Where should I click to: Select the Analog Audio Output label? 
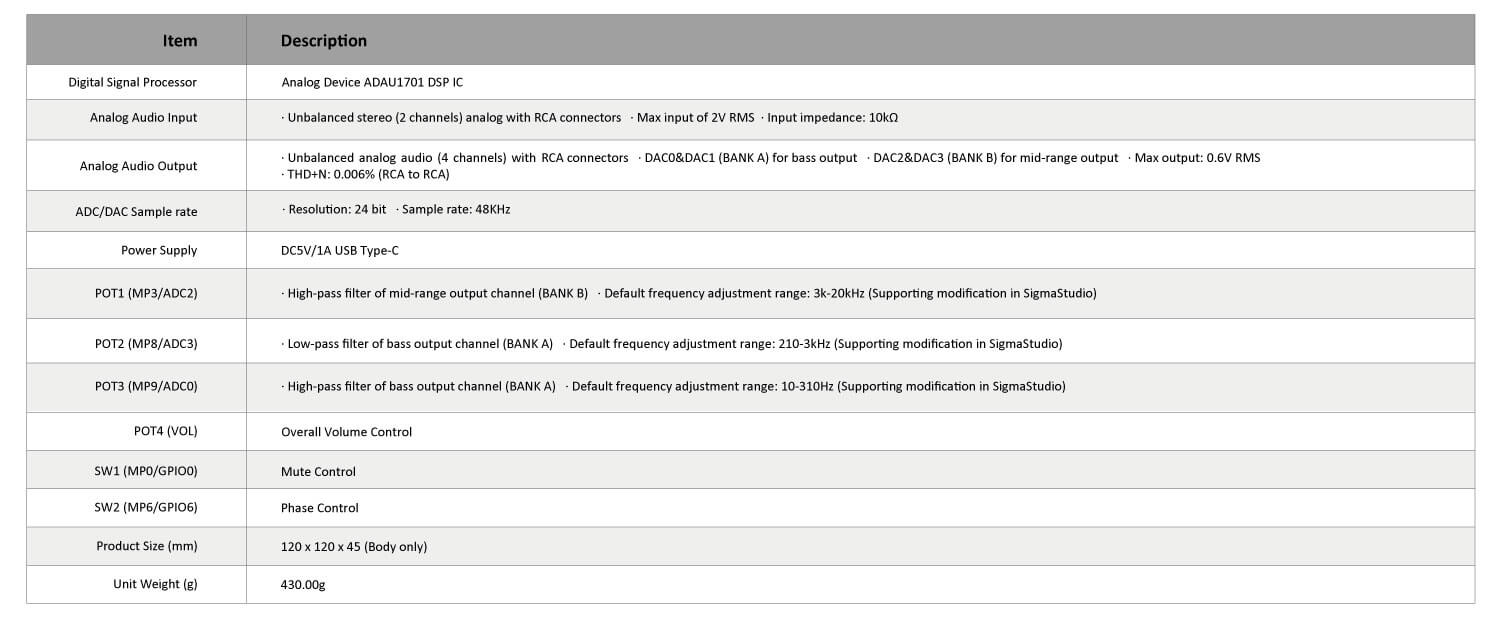138,166
